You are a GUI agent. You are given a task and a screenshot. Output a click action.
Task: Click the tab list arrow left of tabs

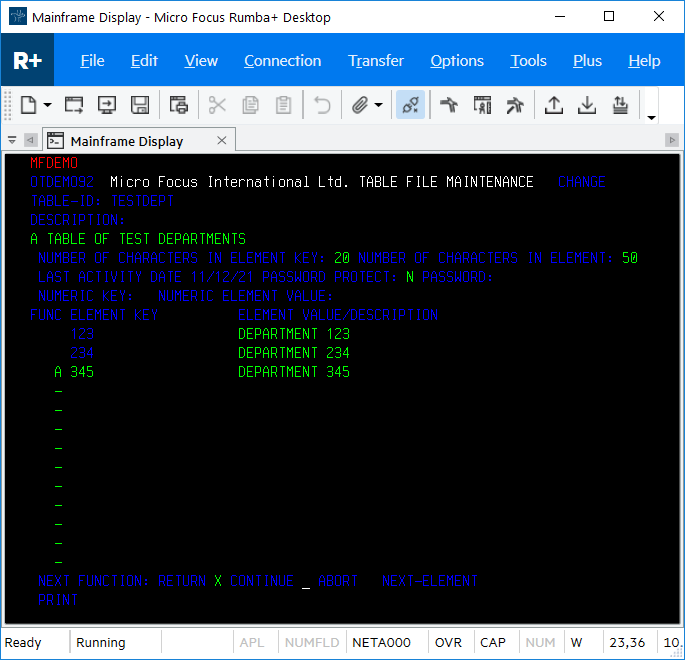point(12,141)
